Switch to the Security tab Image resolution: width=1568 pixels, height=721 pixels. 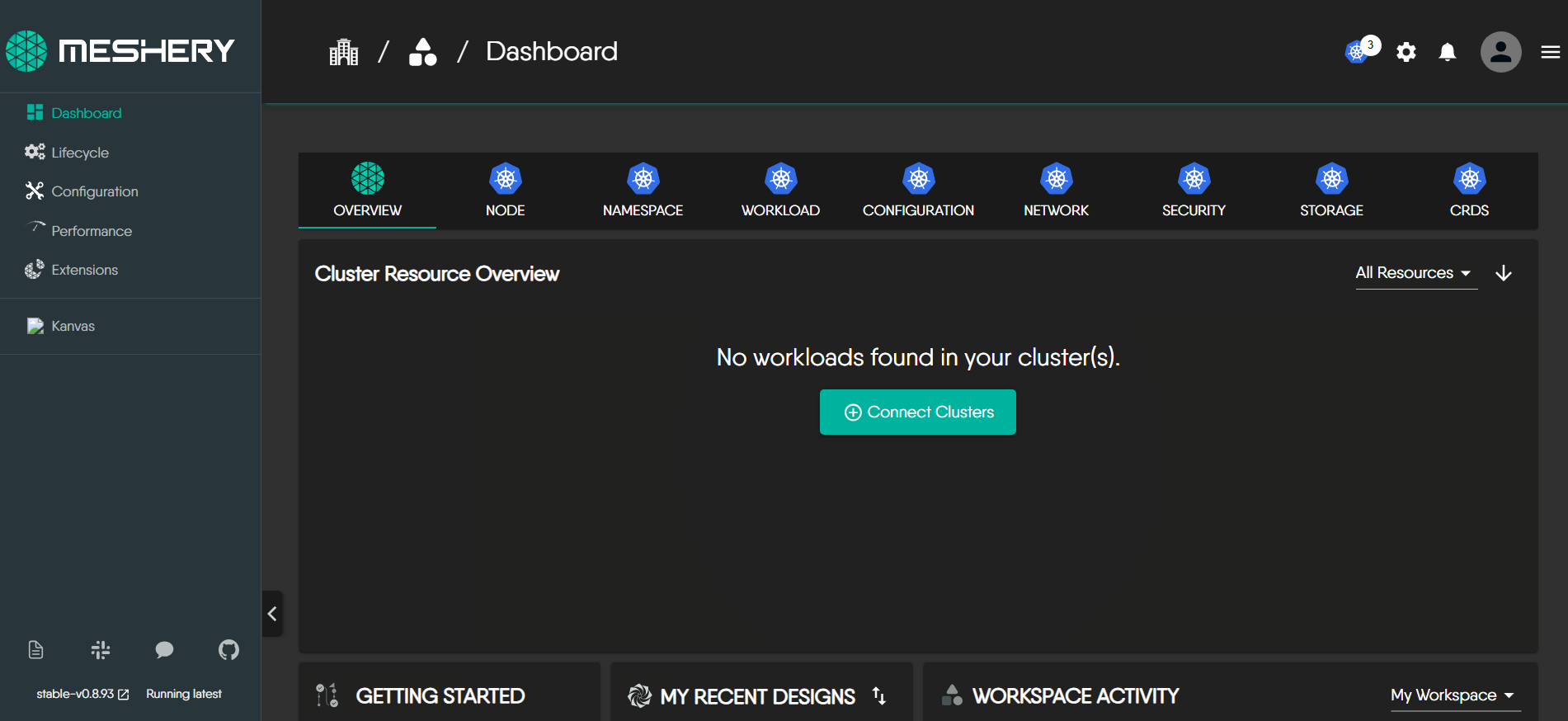1194,191
